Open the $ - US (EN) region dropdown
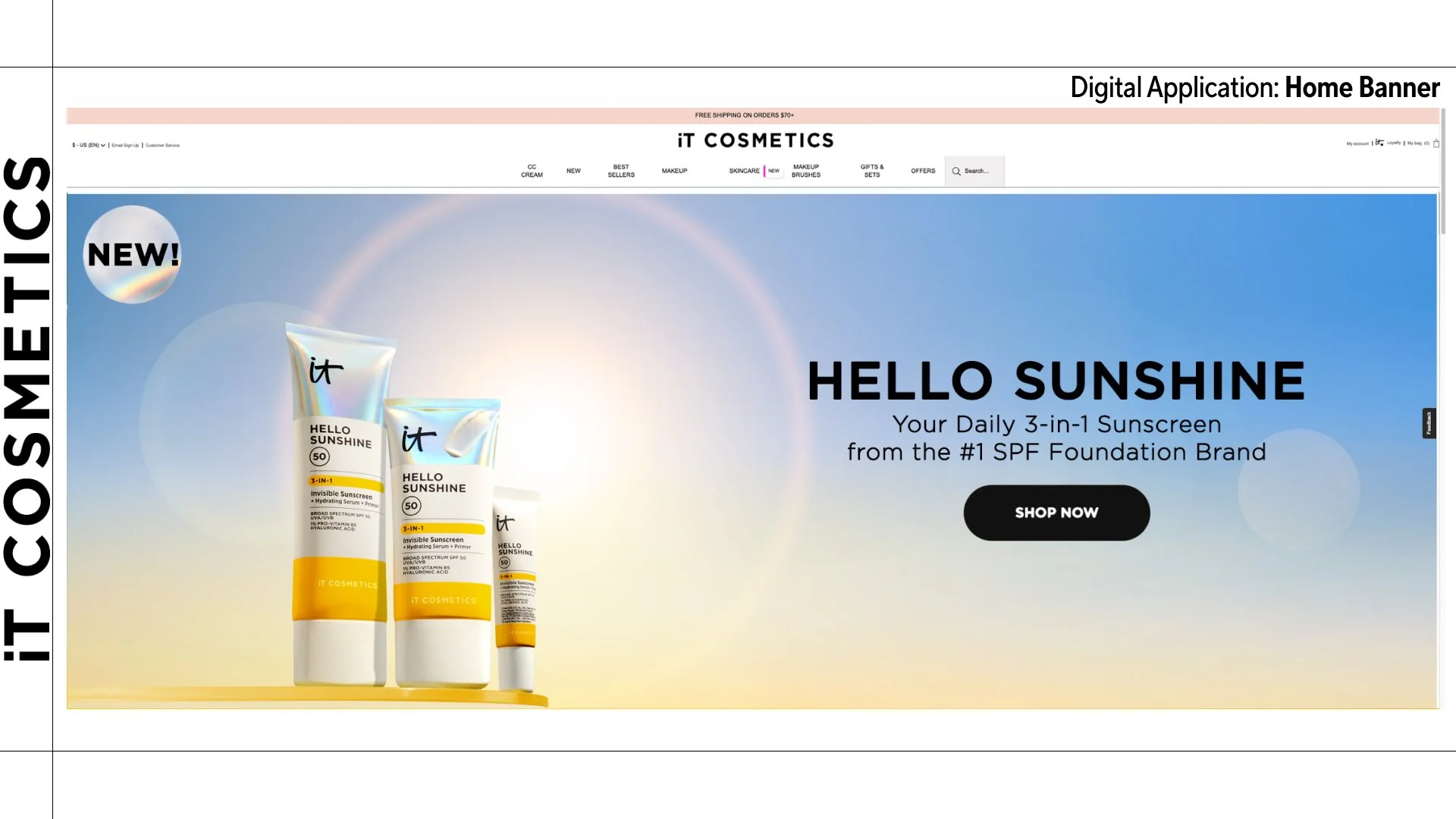Viewport: 1456px width, 819px height. tap(89, 145)
